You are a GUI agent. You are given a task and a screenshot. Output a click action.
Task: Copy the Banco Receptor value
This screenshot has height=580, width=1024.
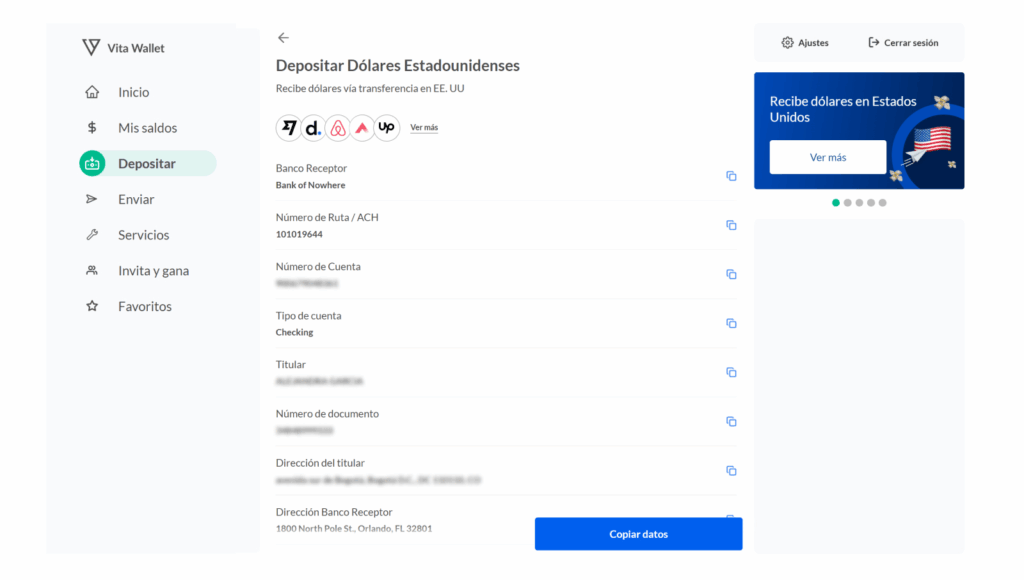click(731, 176)
